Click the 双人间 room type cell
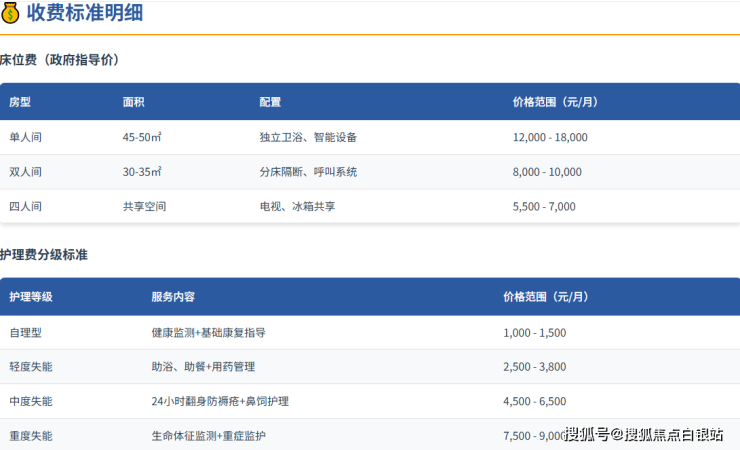This screenshot has width=740, height=450. (26, 172)
